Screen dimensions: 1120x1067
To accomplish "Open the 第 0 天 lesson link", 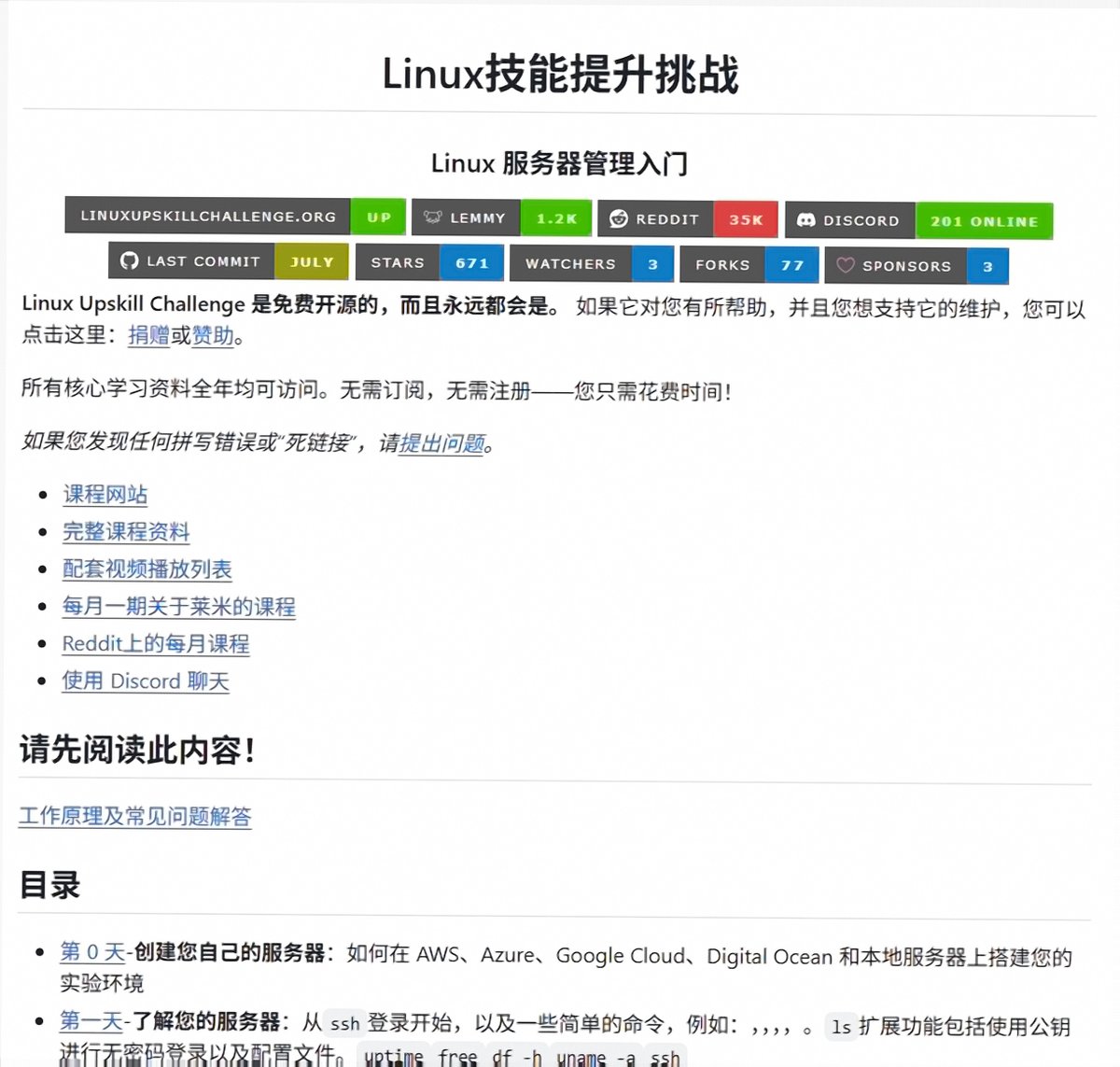I will coord(92,951).
